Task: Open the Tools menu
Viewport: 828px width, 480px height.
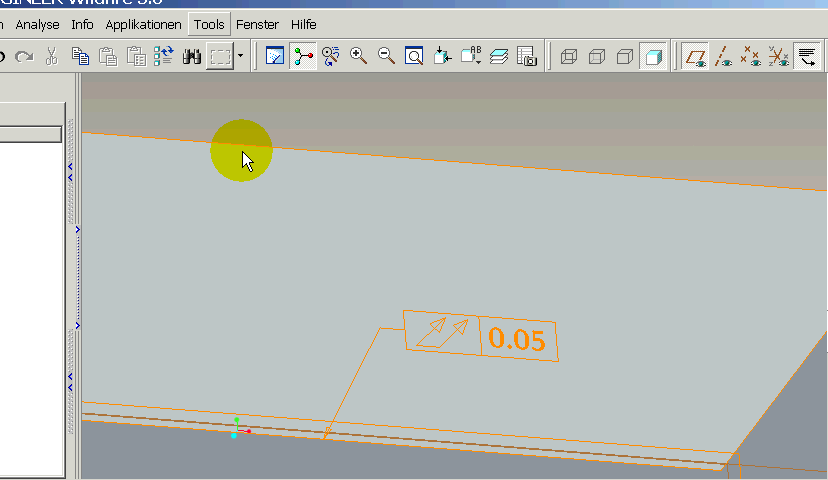Action: click(209, 24)
